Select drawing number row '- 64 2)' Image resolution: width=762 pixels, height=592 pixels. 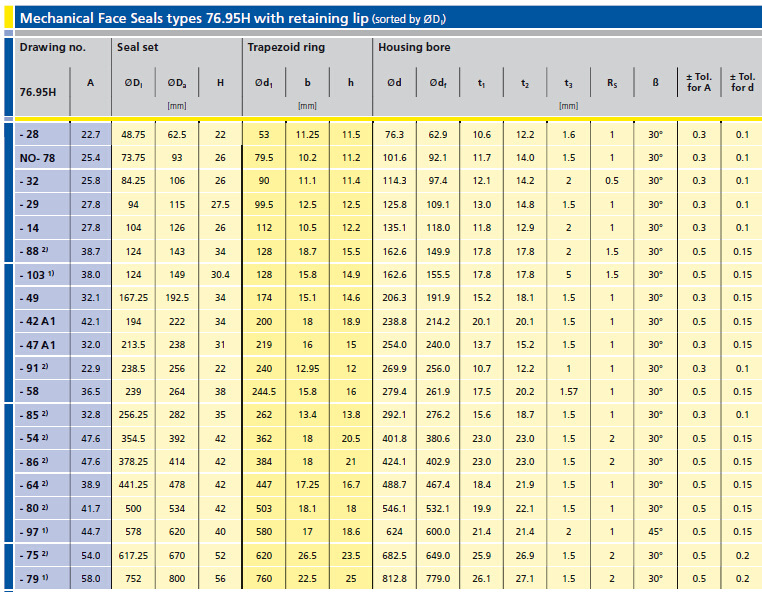(x=34, y=485)
